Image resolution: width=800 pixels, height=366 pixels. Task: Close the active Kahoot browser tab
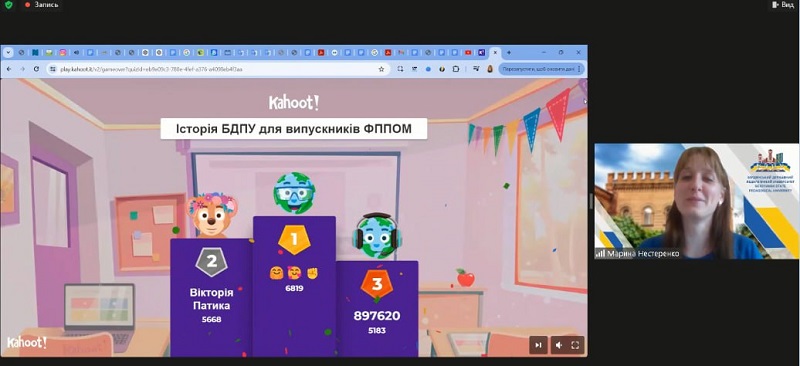pos(495,52)
